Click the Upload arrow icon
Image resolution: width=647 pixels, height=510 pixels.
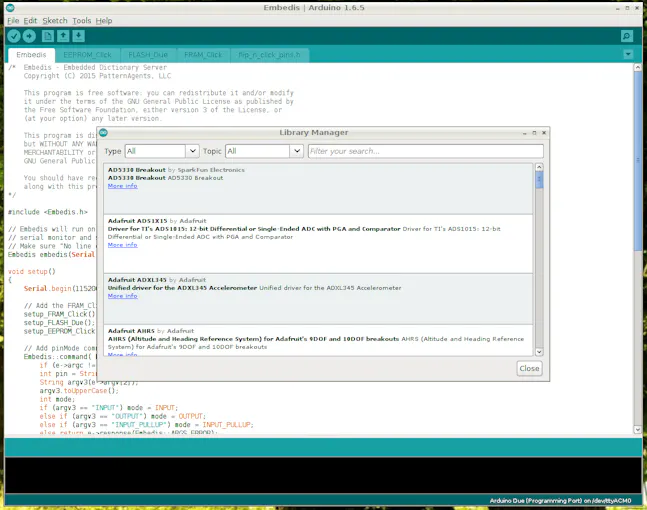(x=29, y=36)
